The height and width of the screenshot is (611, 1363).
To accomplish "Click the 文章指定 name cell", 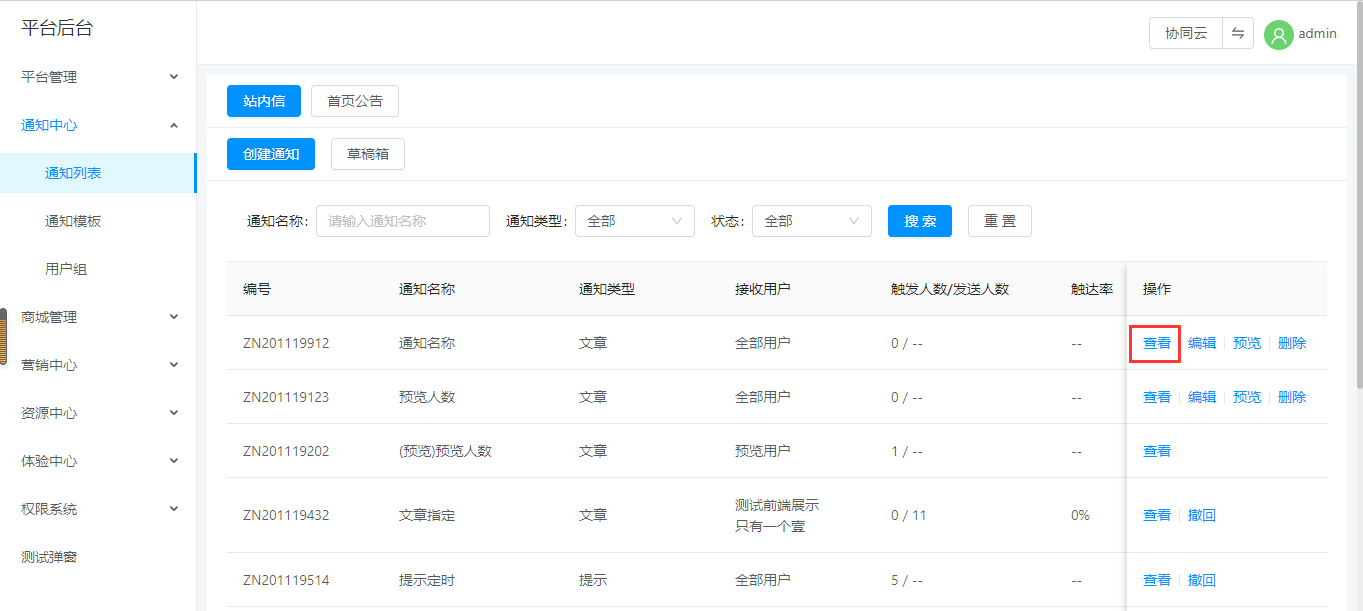I will click(x=427, y=515).
